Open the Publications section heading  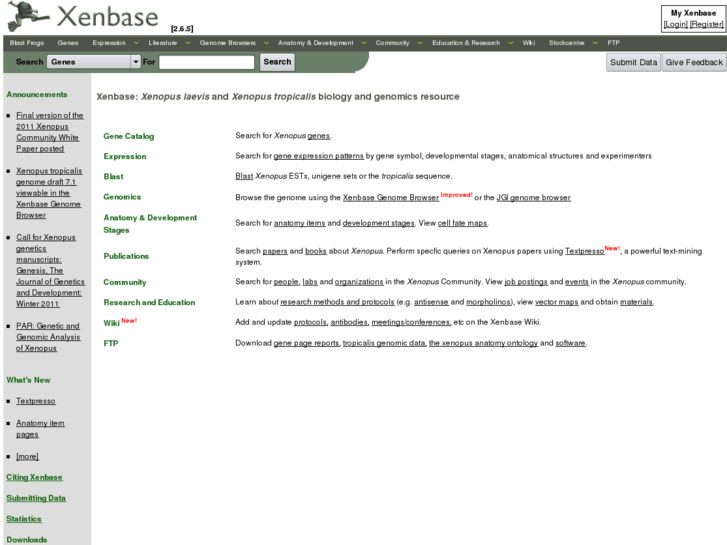click(x=126, y=256)
